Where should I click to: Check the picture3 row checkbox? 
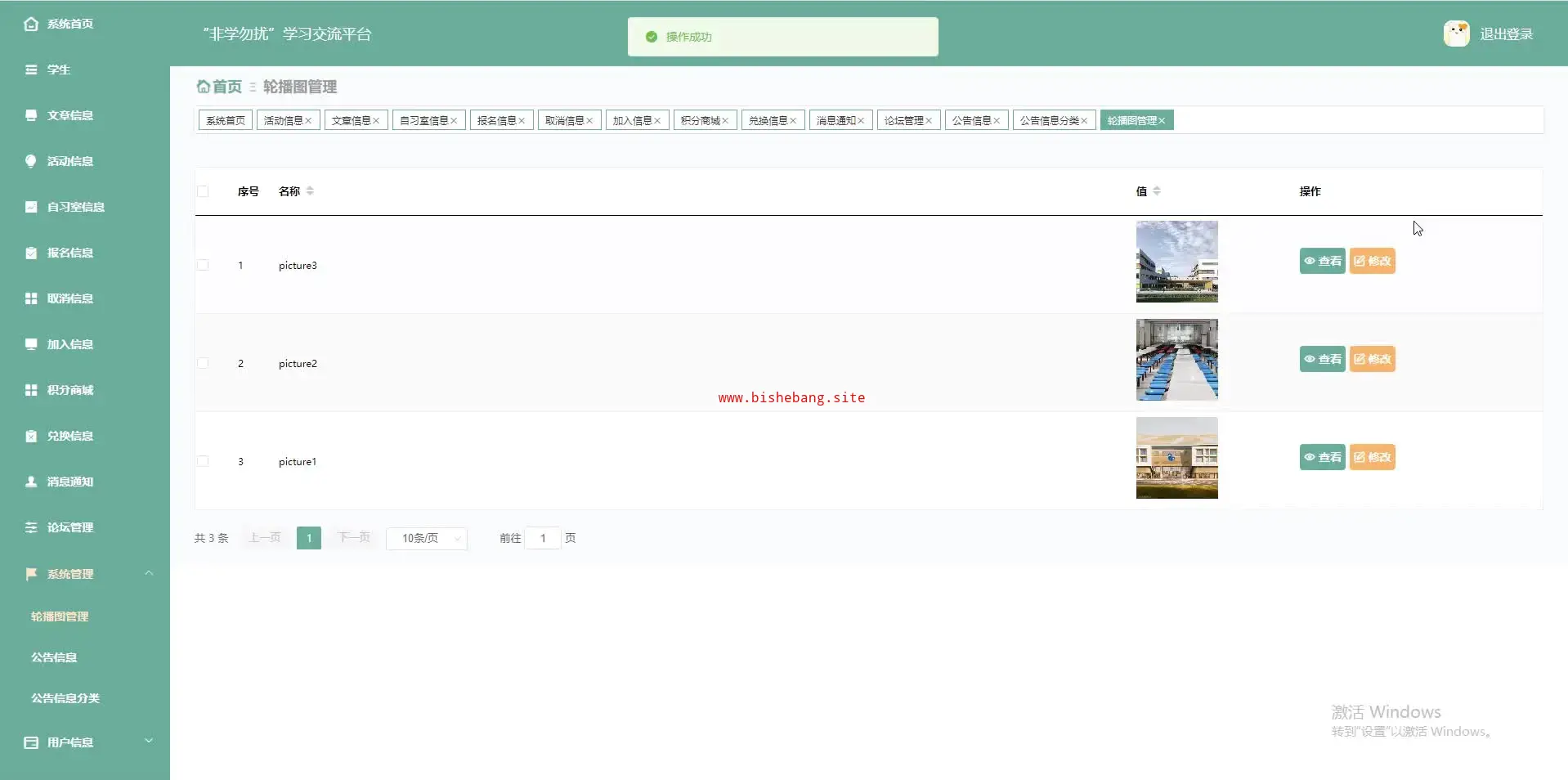(203, 265)
